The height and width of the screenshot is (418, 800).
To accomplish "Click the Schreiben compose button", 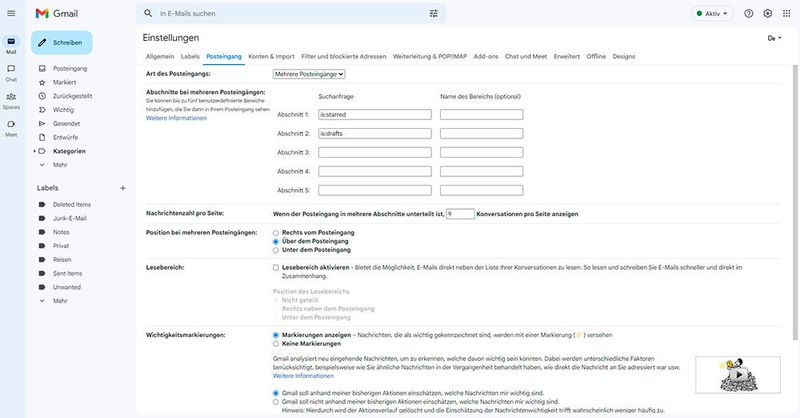I will coord(62,43).
